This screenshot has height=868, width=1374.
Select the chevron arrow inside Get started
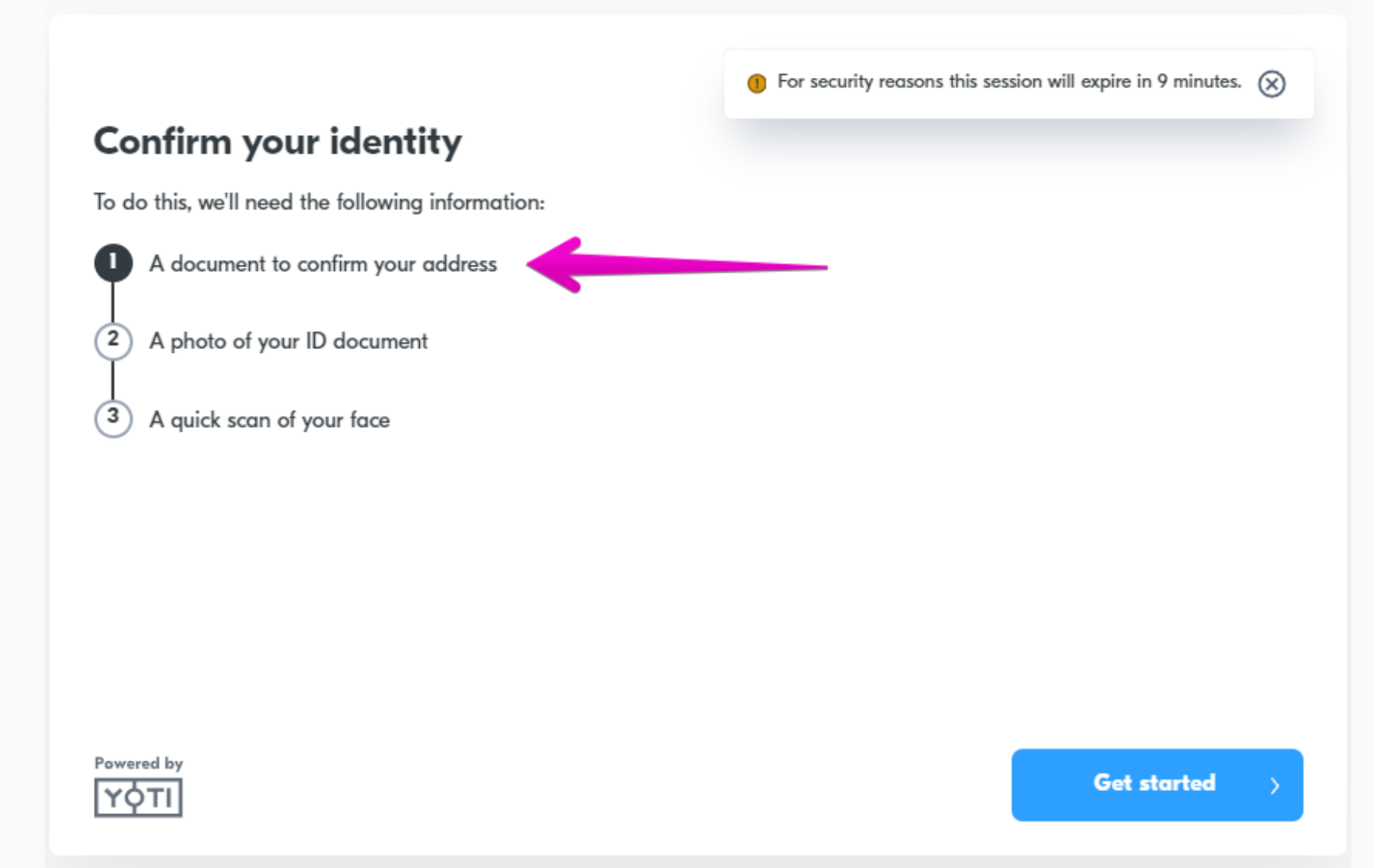(x=1276, y=785)
